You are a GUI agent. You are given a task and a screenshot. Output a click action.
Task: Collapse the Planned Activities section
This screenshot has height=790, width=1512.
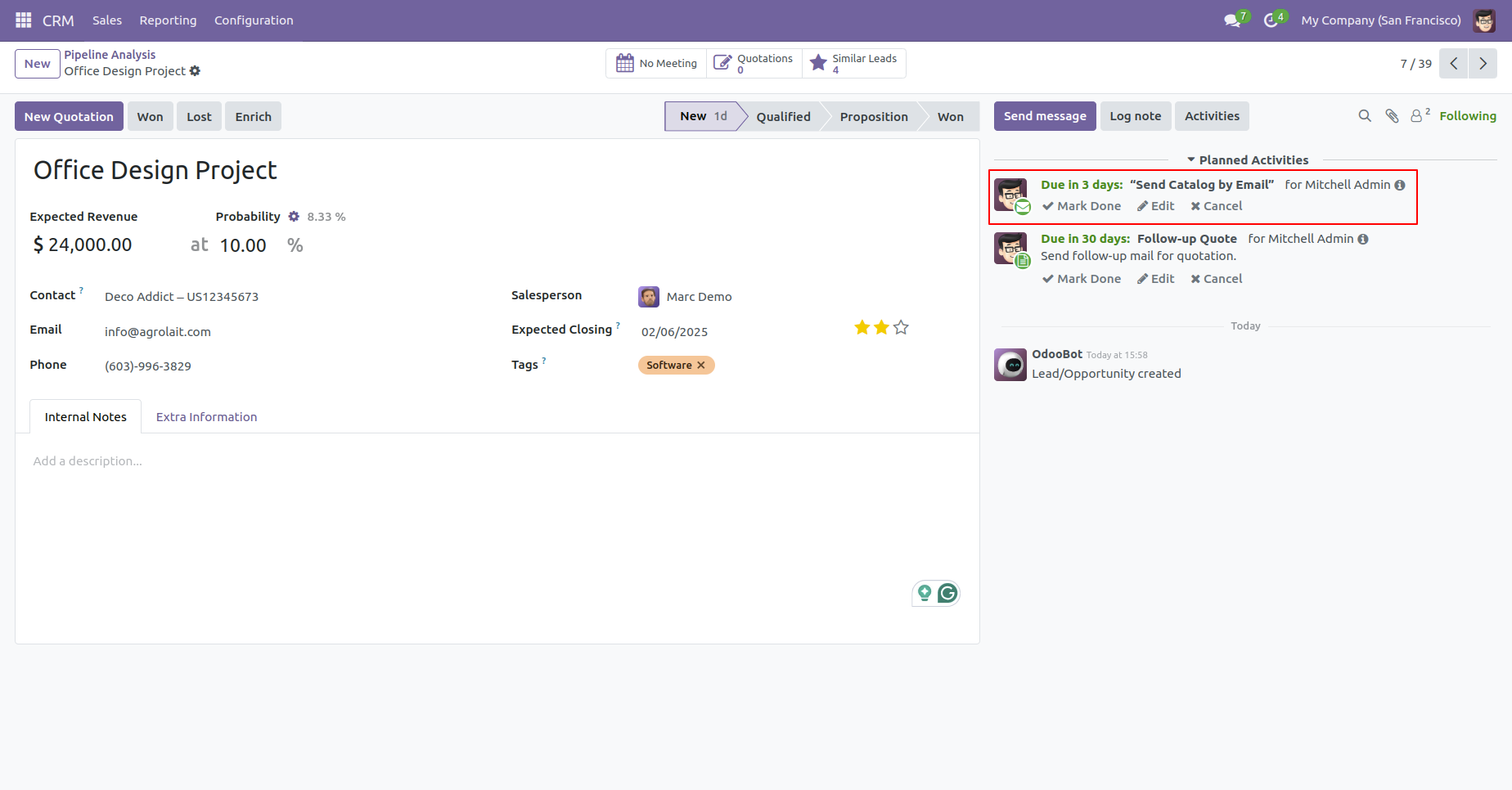[x=1248, y=160]
